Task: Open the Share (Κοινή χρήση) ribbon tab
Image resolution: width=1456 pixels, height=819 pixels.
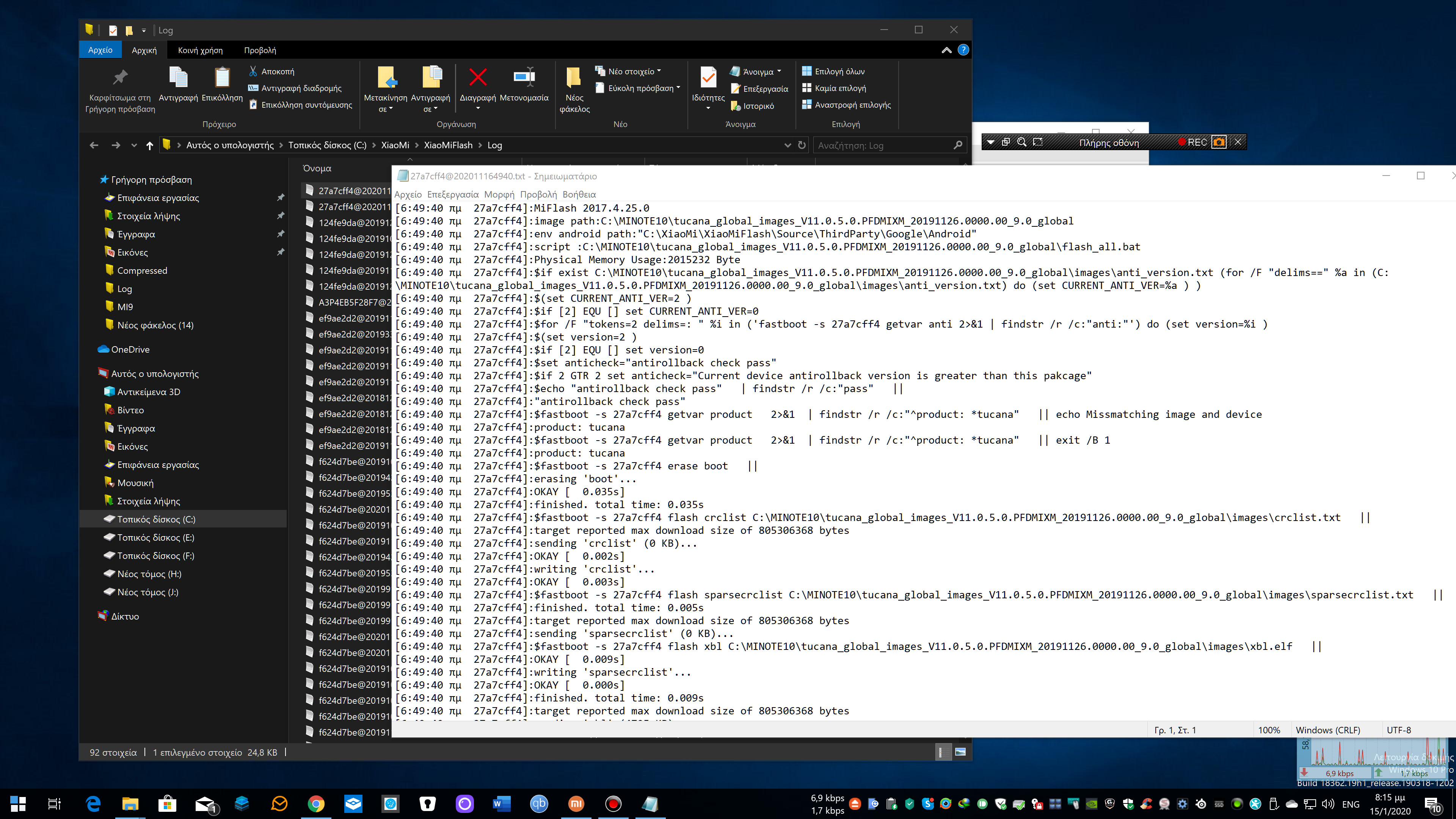Action: point(200,50)
